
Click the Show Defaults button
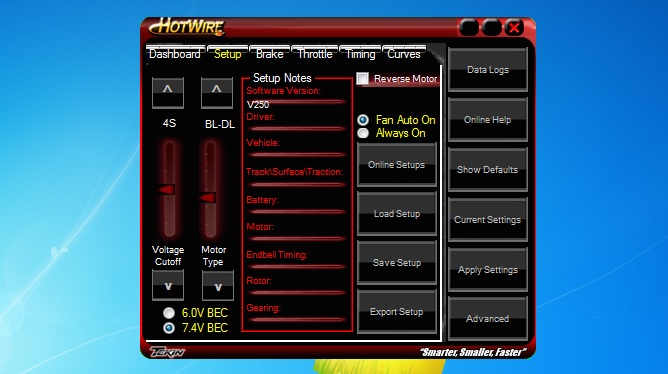click(488, 170)
